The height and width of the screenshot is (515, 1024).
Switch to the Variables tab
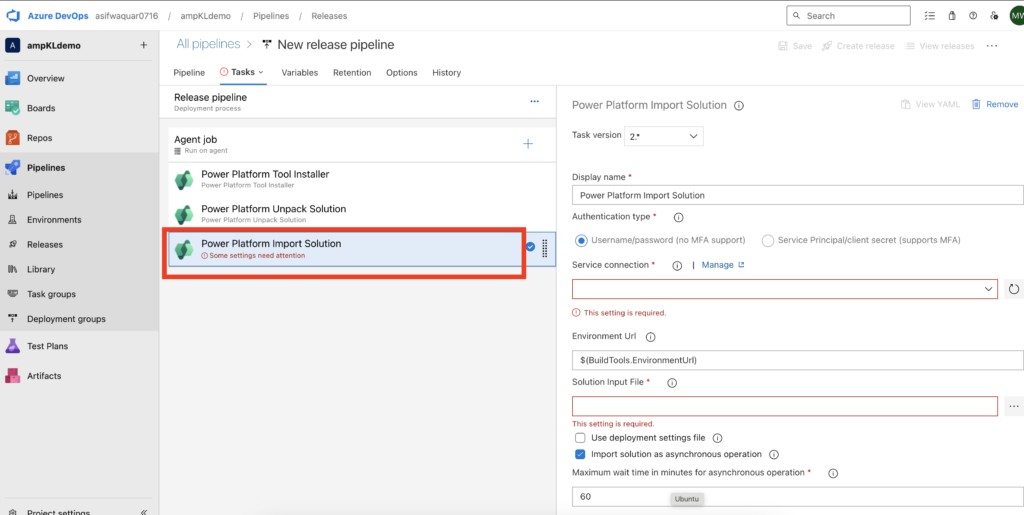click(x=300, y=72)
